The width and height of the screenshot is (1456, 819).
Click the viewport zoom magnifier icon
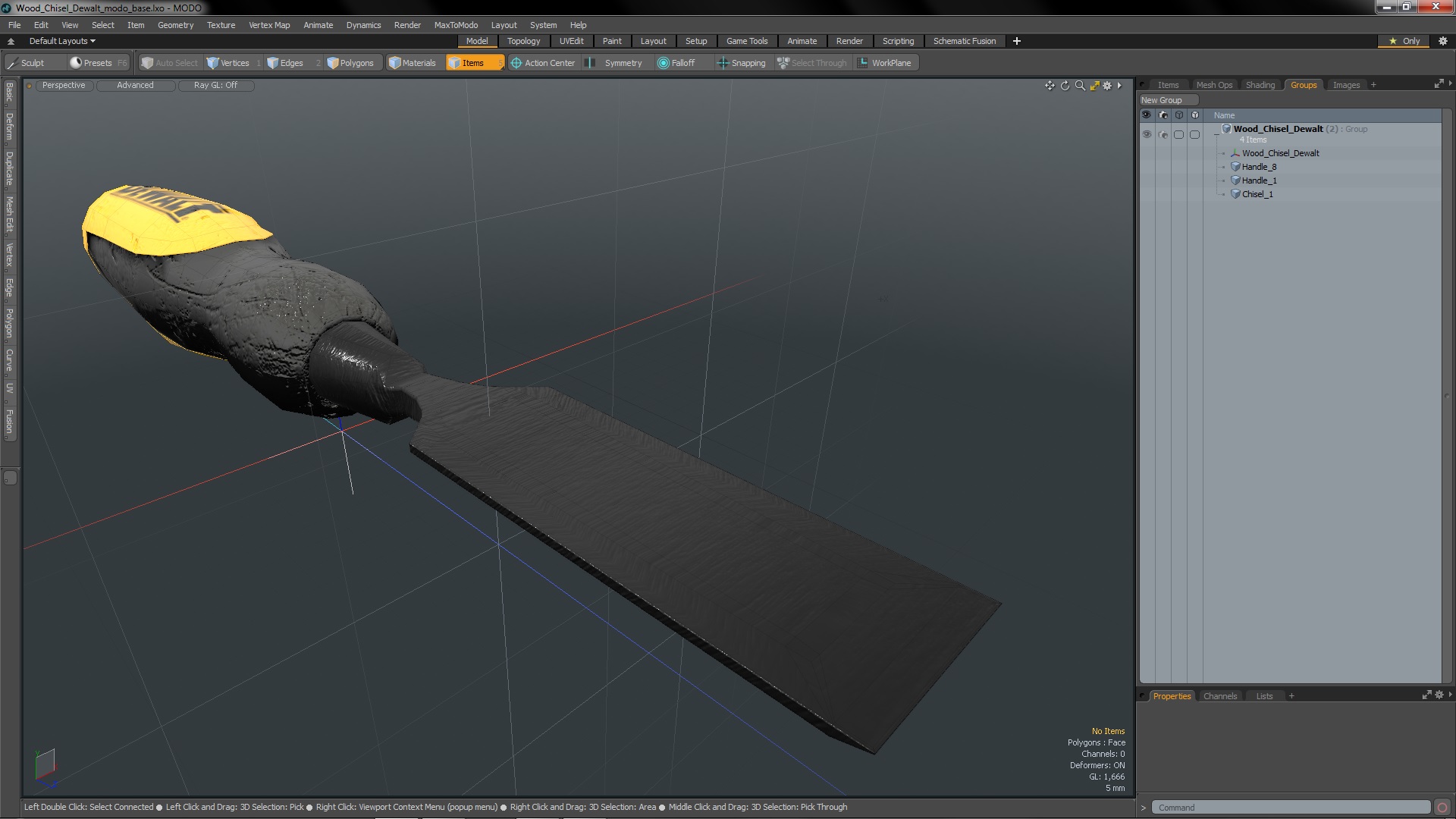click(1080, 86)
